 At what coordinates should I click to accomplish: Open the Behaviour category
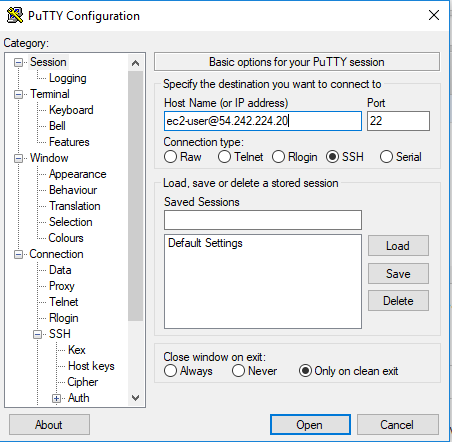pyautogui.click(x=73, y=190)
